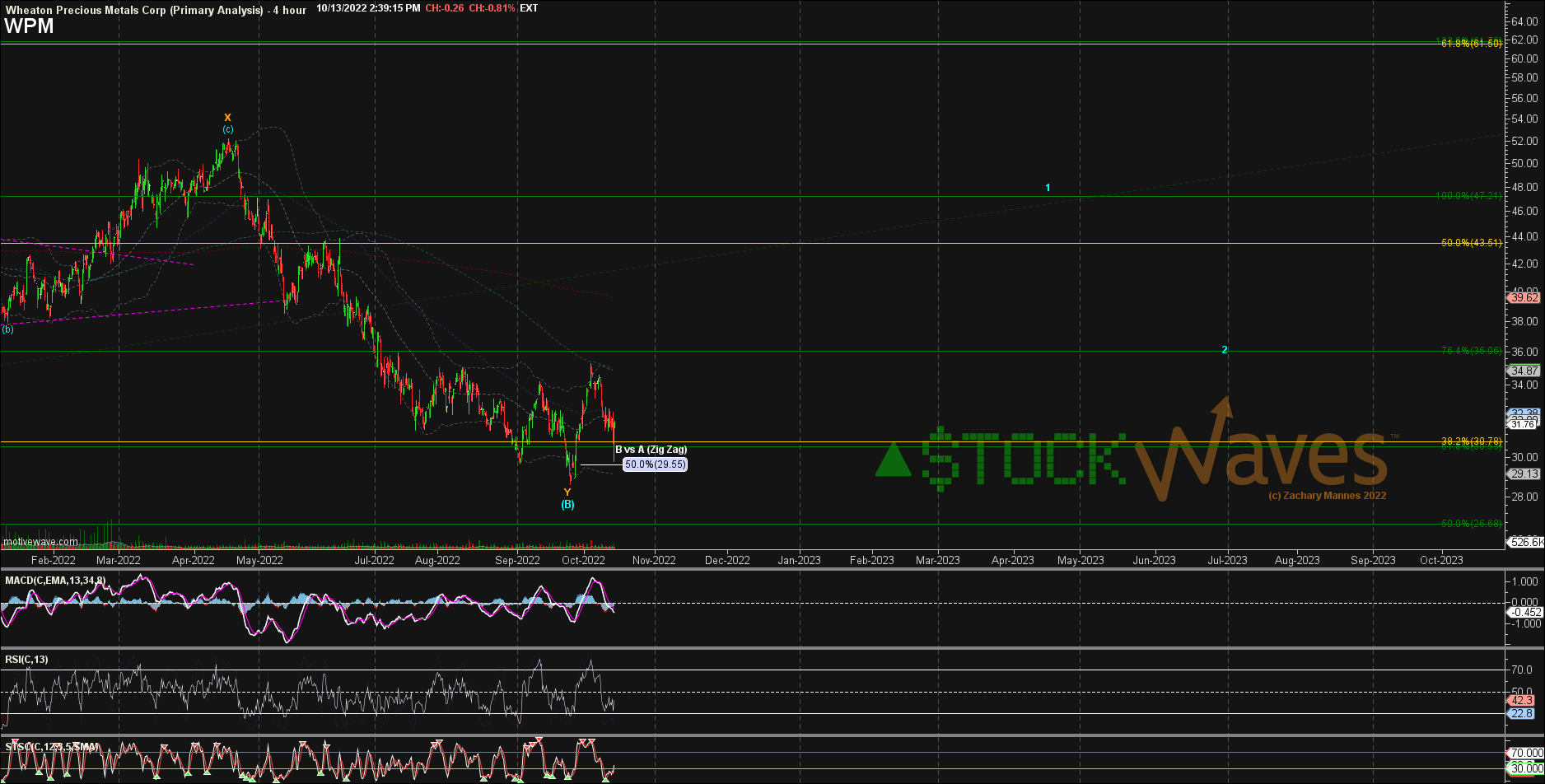The image size is (1545, 784).
Task: Select the cyan '(c)' wave label under X
Action: click(228, 129)
